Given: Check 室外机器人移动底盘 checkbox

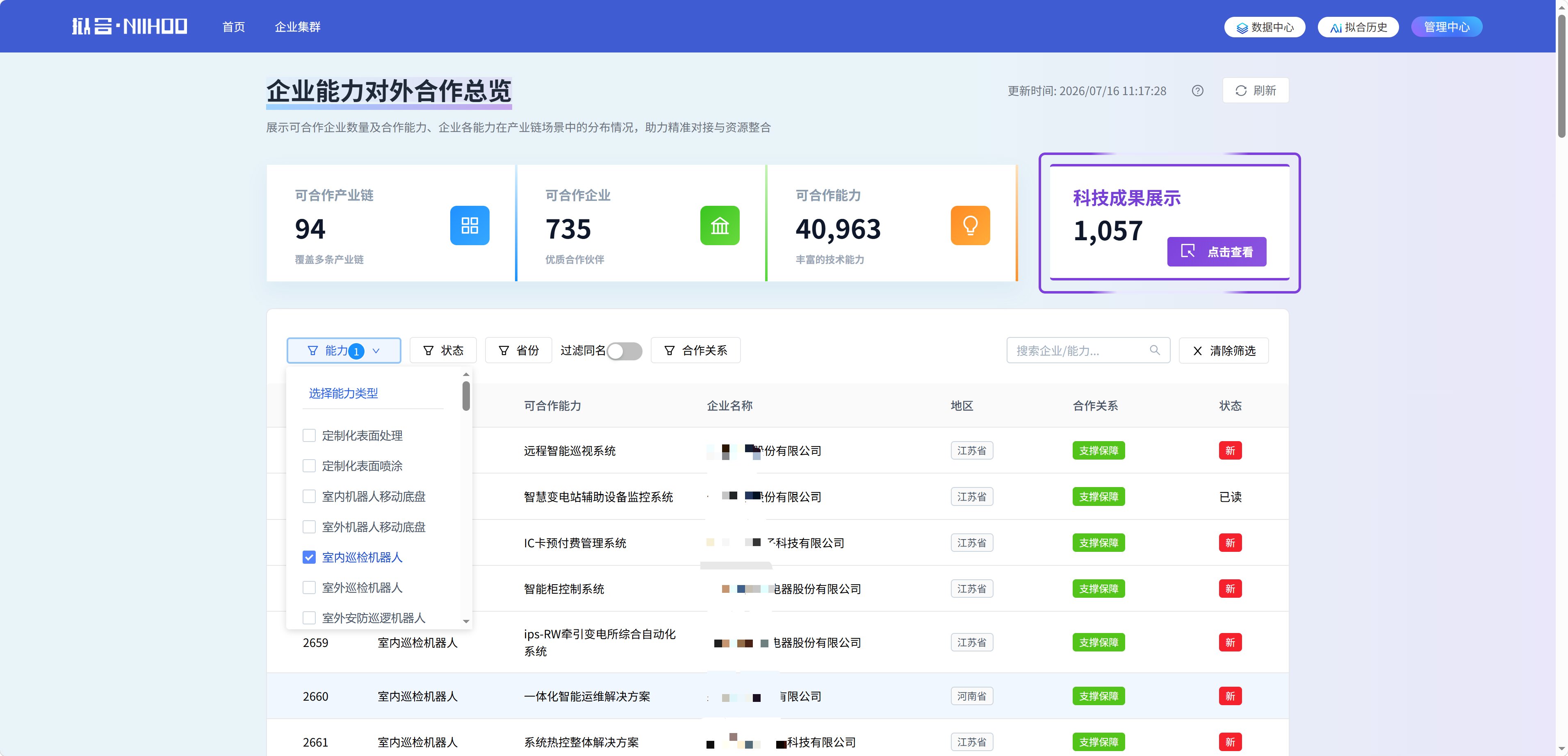Looking at the screenshot, I should tap(309, 527).
